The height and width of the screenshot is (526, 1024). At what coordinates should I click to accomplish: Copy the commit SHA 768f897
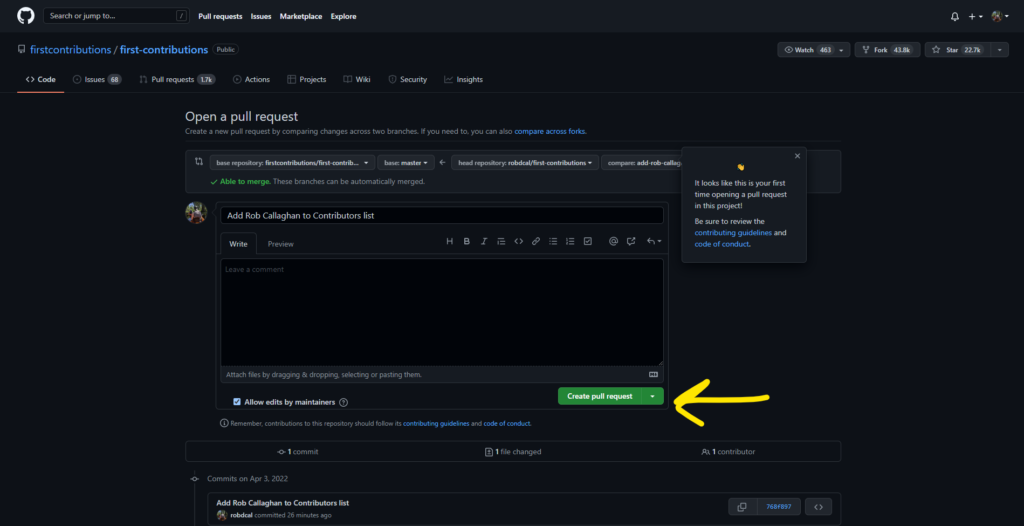click(742, 506)
